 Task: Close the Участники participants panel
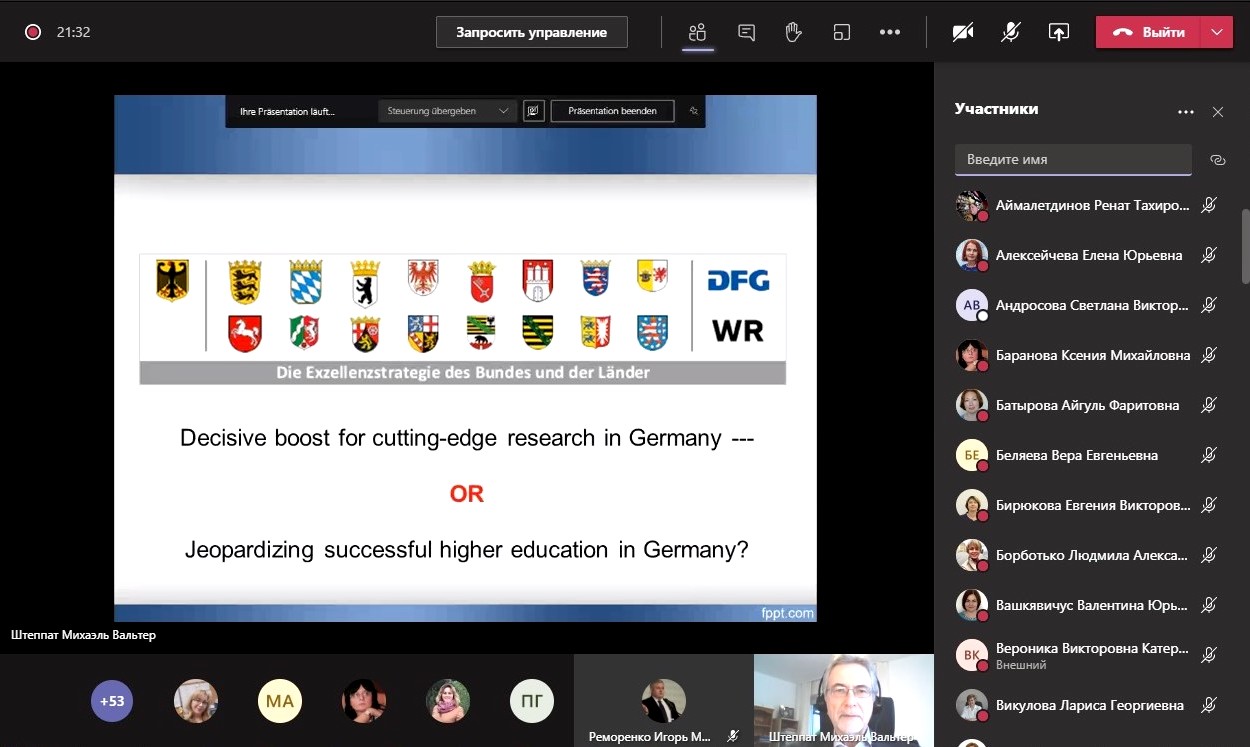tap(1218, 112)
